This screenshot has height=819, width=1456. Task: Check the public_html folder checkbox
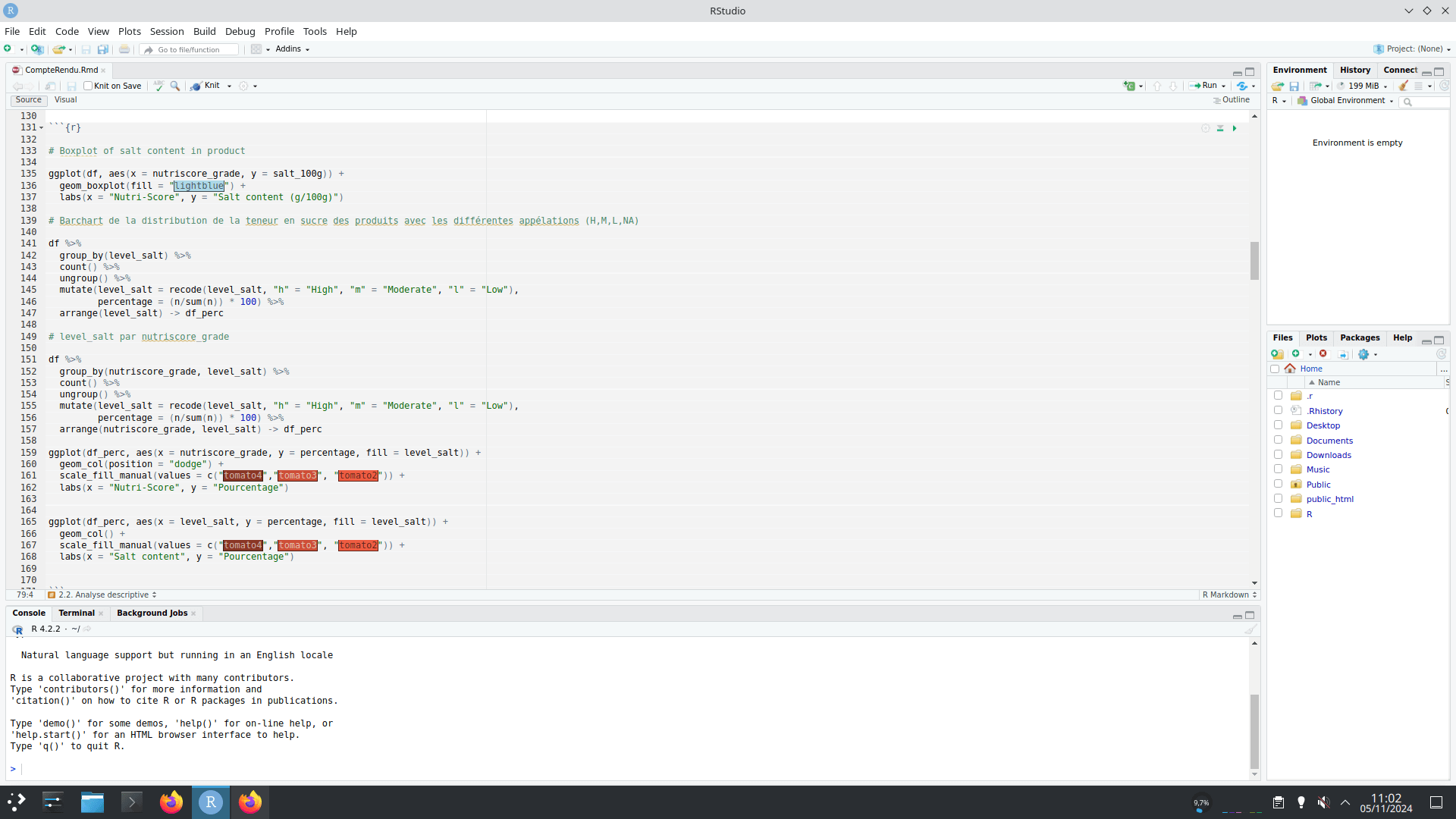pos(1279,498)
